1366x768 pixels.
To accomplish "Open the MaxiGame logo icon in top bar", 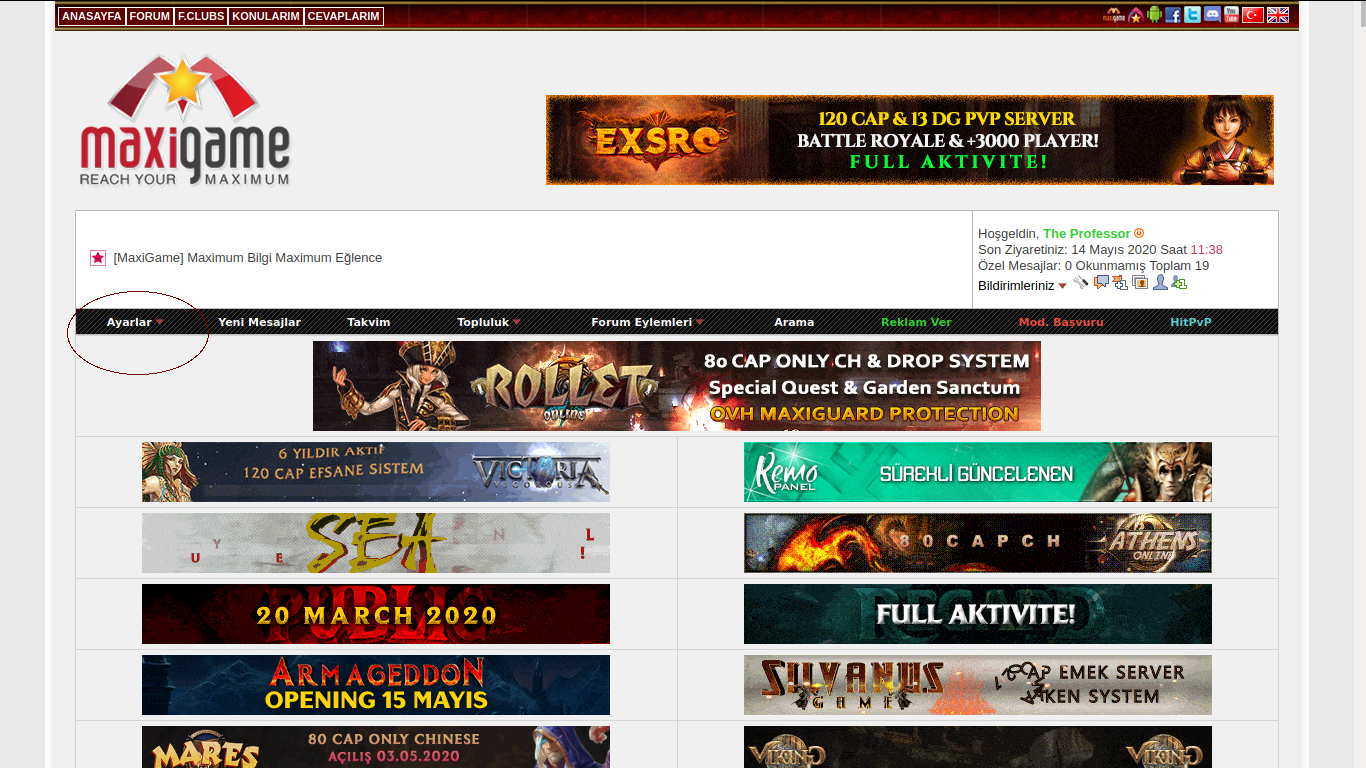I will tap(1114, 15).
